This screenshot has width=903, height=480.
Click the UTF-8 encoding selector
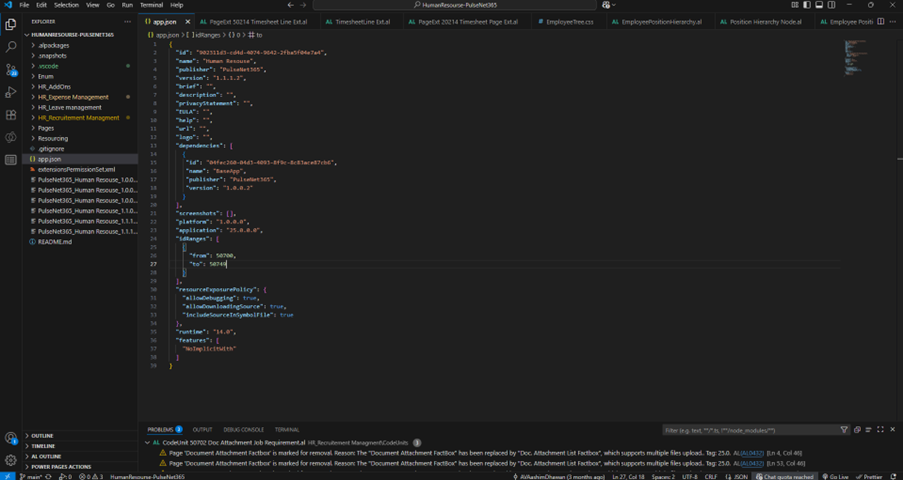tap(690, 477)
